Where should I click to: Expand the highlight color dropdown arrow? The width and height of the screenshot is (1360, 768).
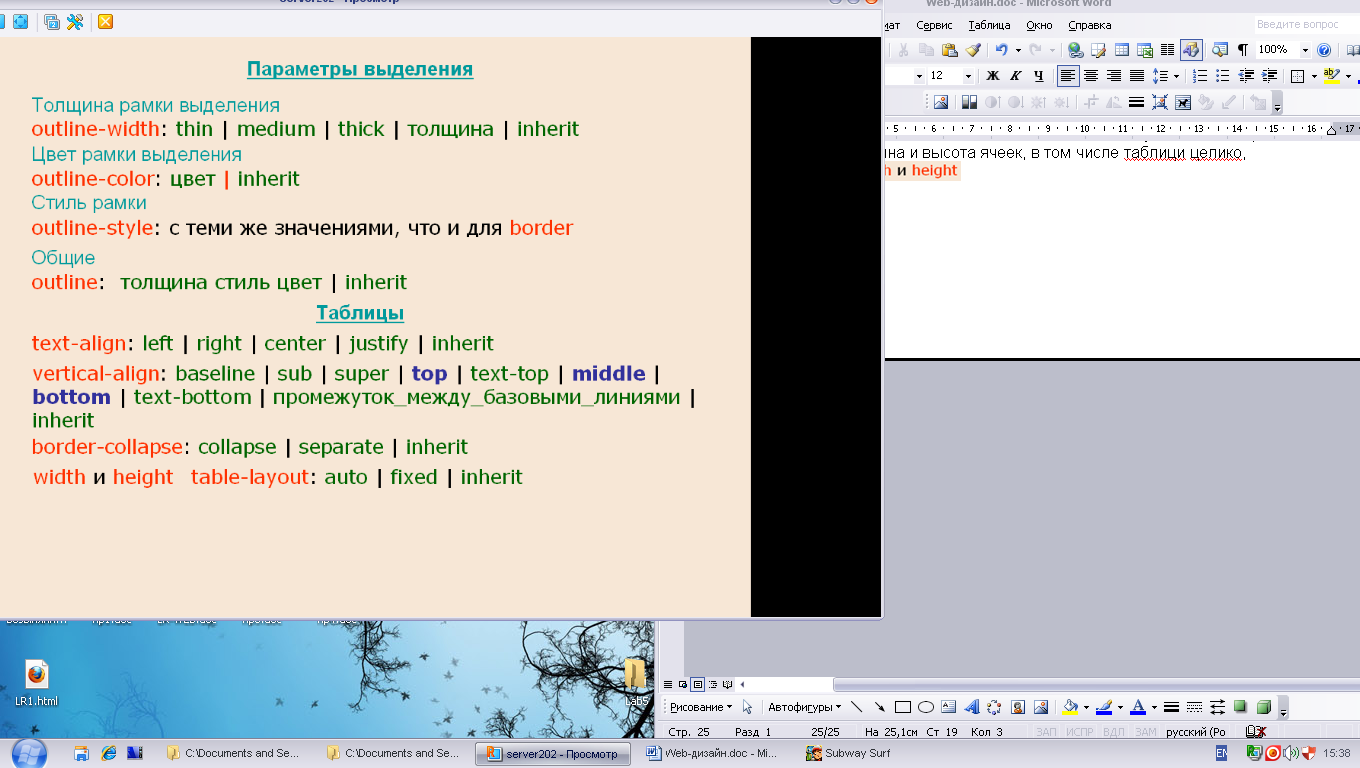[1348, 76]
